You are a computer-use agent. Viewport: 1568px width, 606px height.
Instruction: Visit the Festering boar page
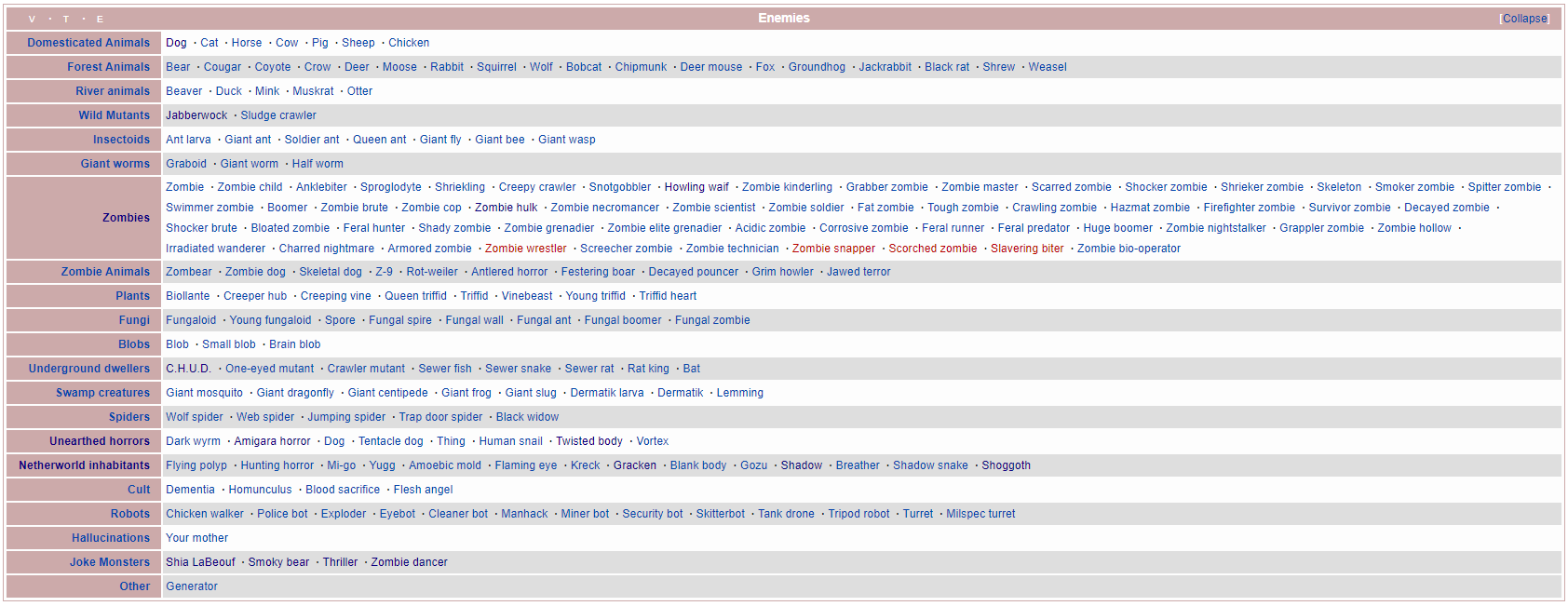tap(598, 272)
